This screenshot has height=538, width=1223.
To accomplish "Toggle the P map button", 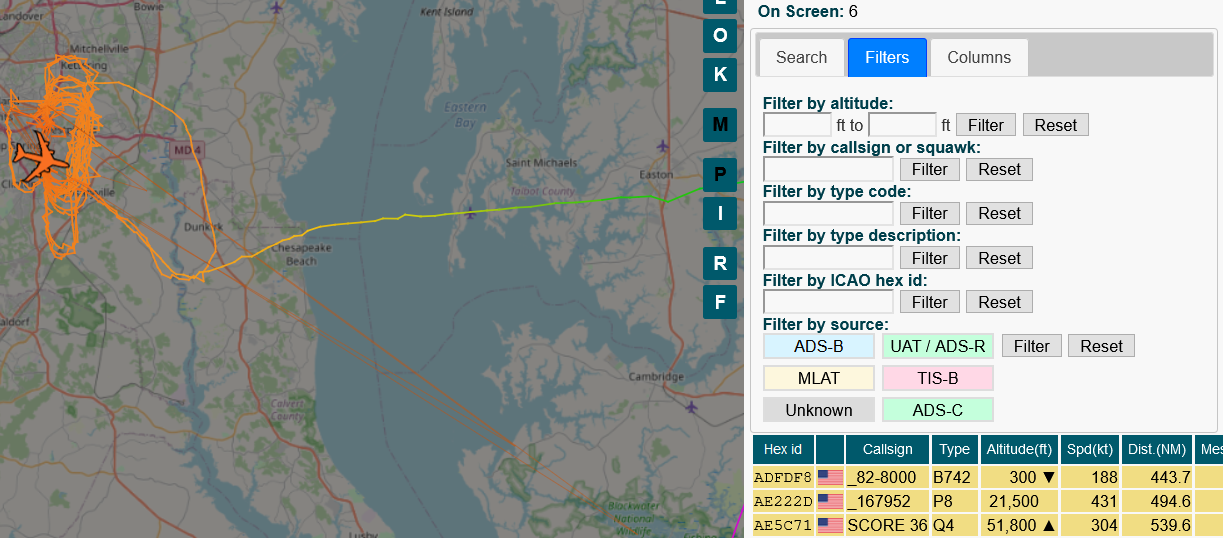I will 720,175.
